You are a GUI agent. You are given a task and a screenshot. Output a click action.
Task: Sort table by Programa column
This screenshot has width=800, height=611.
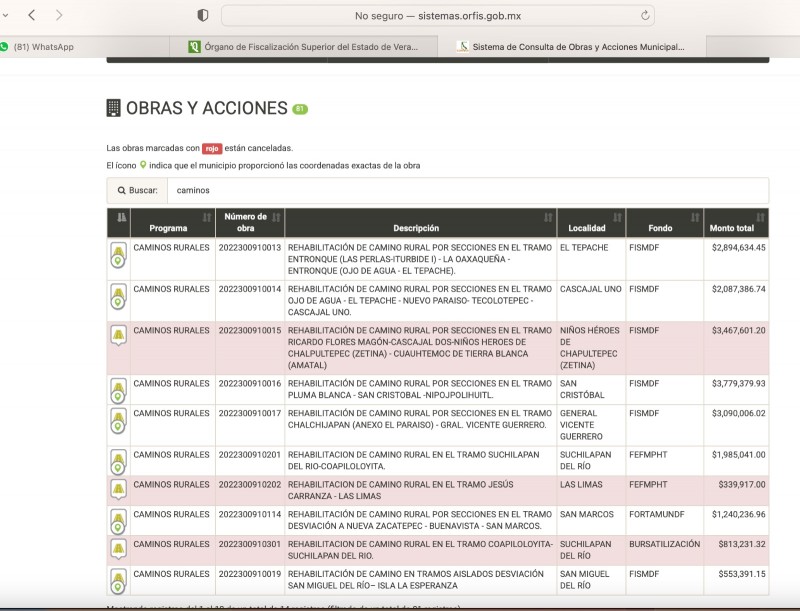point(173,223)
